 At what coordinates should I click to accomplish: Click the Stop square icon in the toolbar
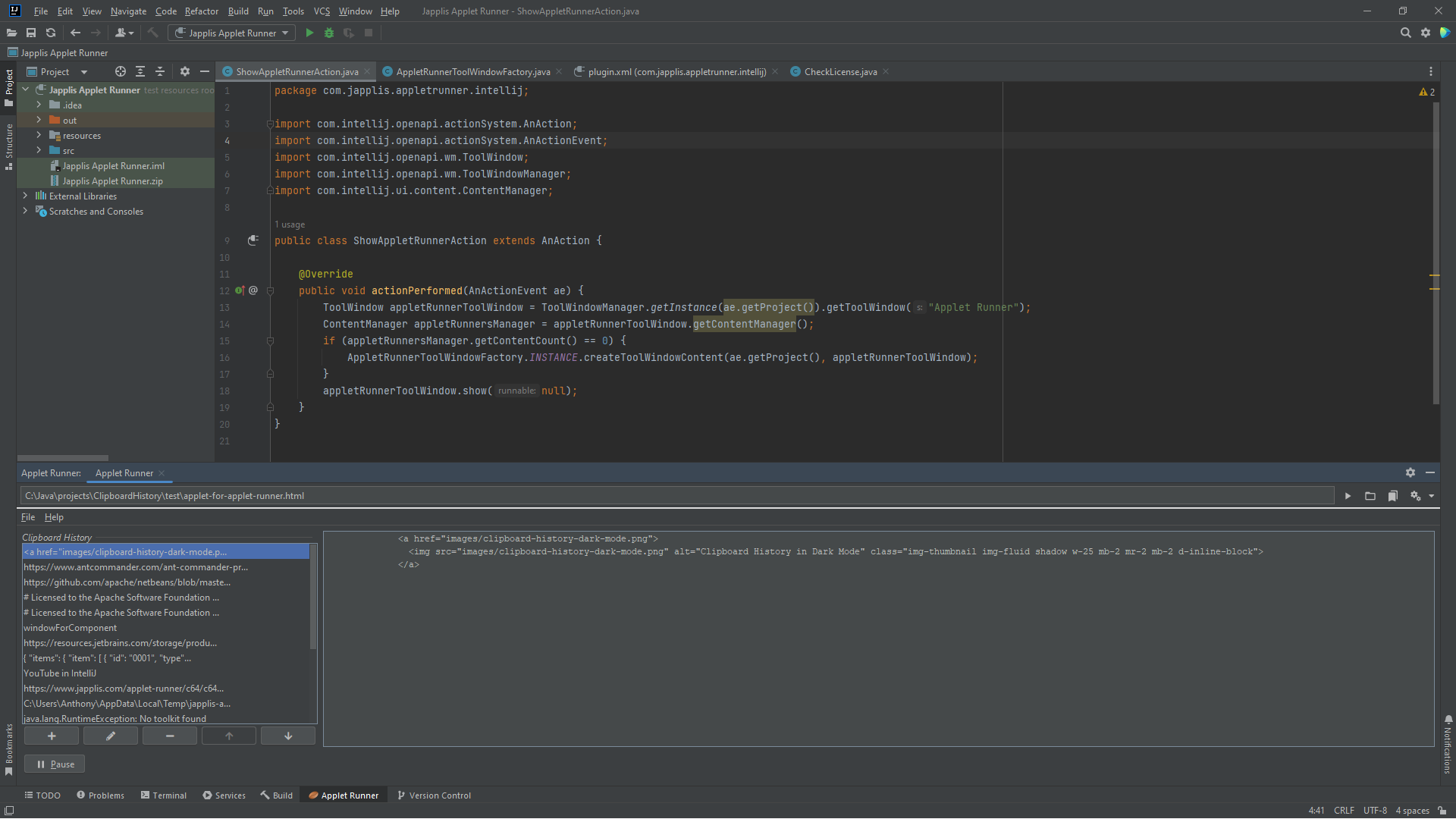(x=369, y=33)
